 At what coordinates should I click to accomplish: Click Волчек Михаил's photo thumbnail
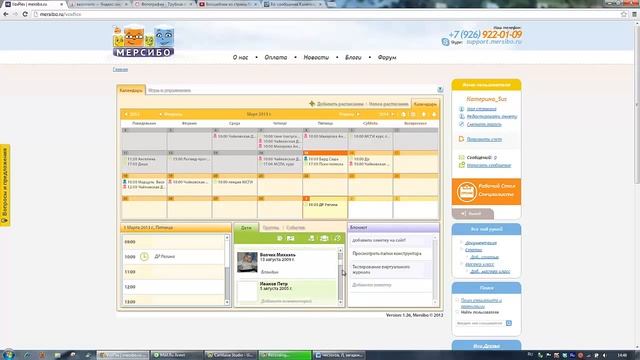(247, 262)
